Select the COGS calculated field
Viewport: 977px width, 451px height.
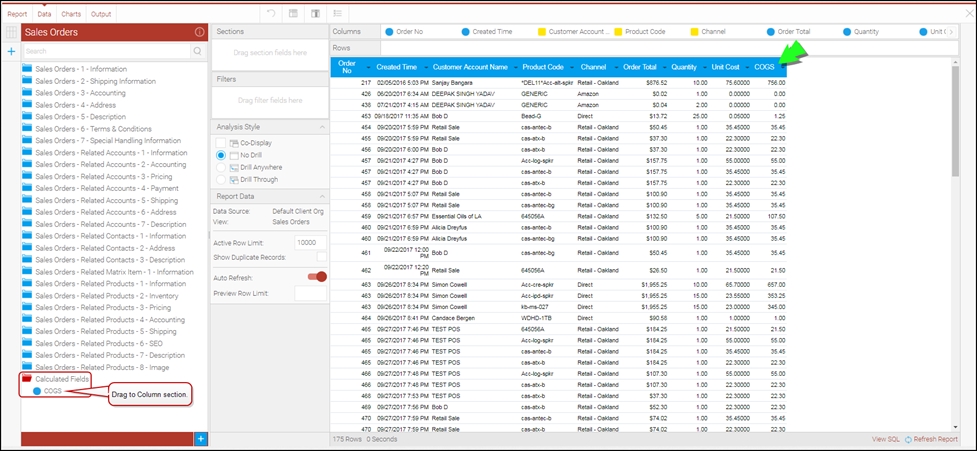click(52, 391)
